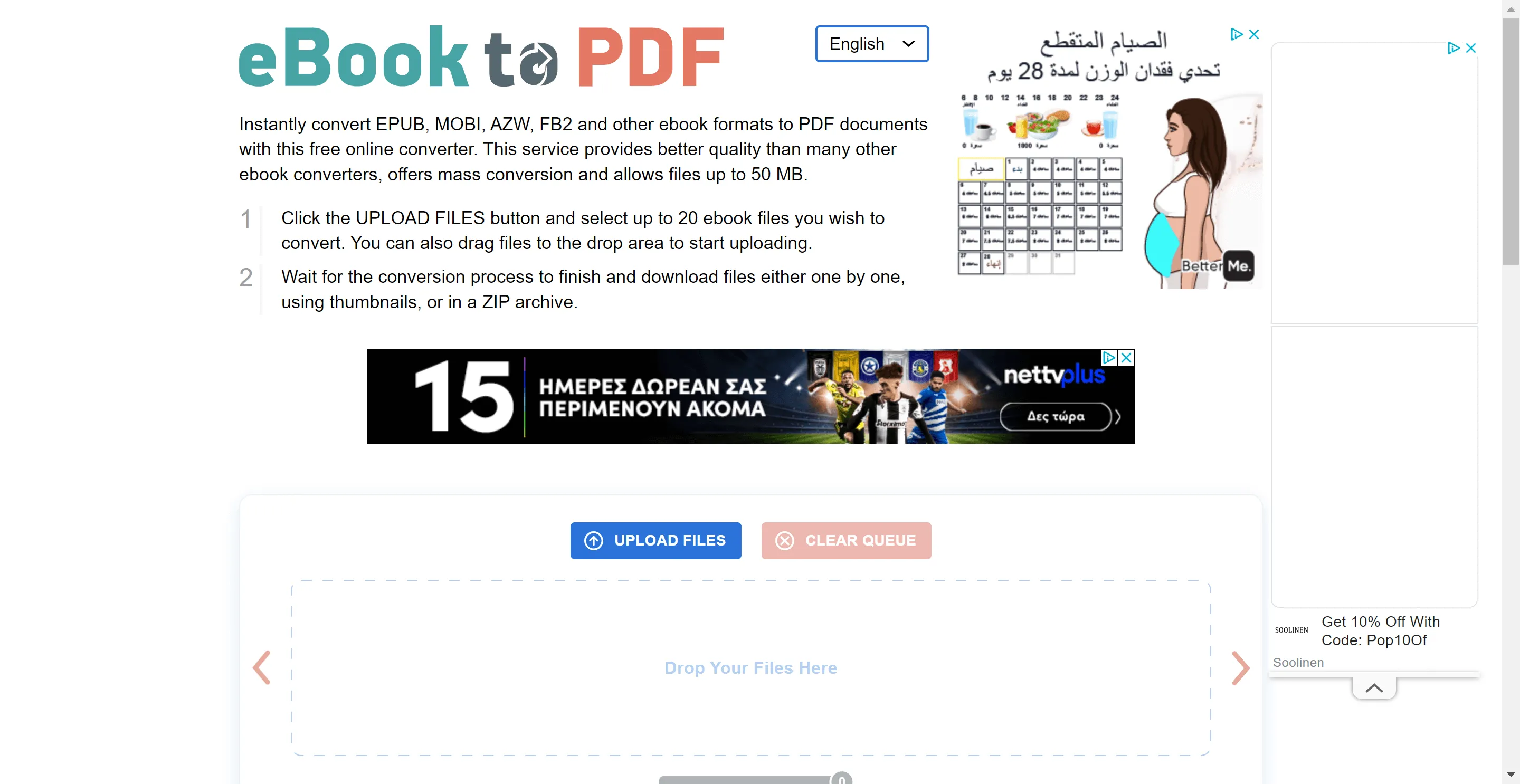The width and height of the screenshot is (1520, 784).
Task: Toggle the upload files drop area
Action: pos(751,667)
